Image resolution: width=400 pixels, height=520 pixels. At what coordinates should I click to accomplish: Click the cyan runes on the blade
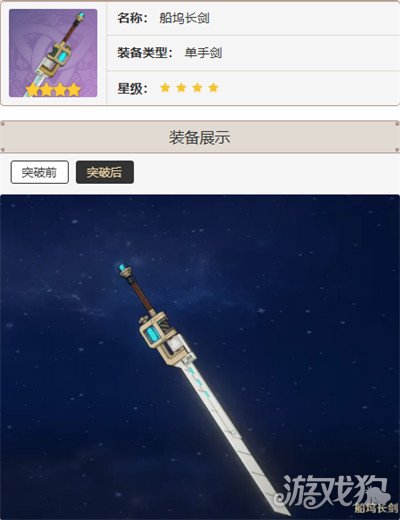199,382
